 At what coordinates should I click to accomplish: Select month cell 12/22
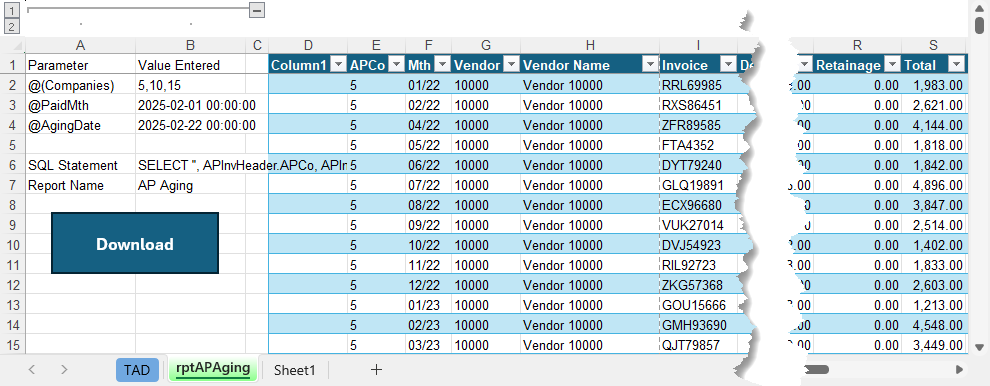click(x=428, y=286)
